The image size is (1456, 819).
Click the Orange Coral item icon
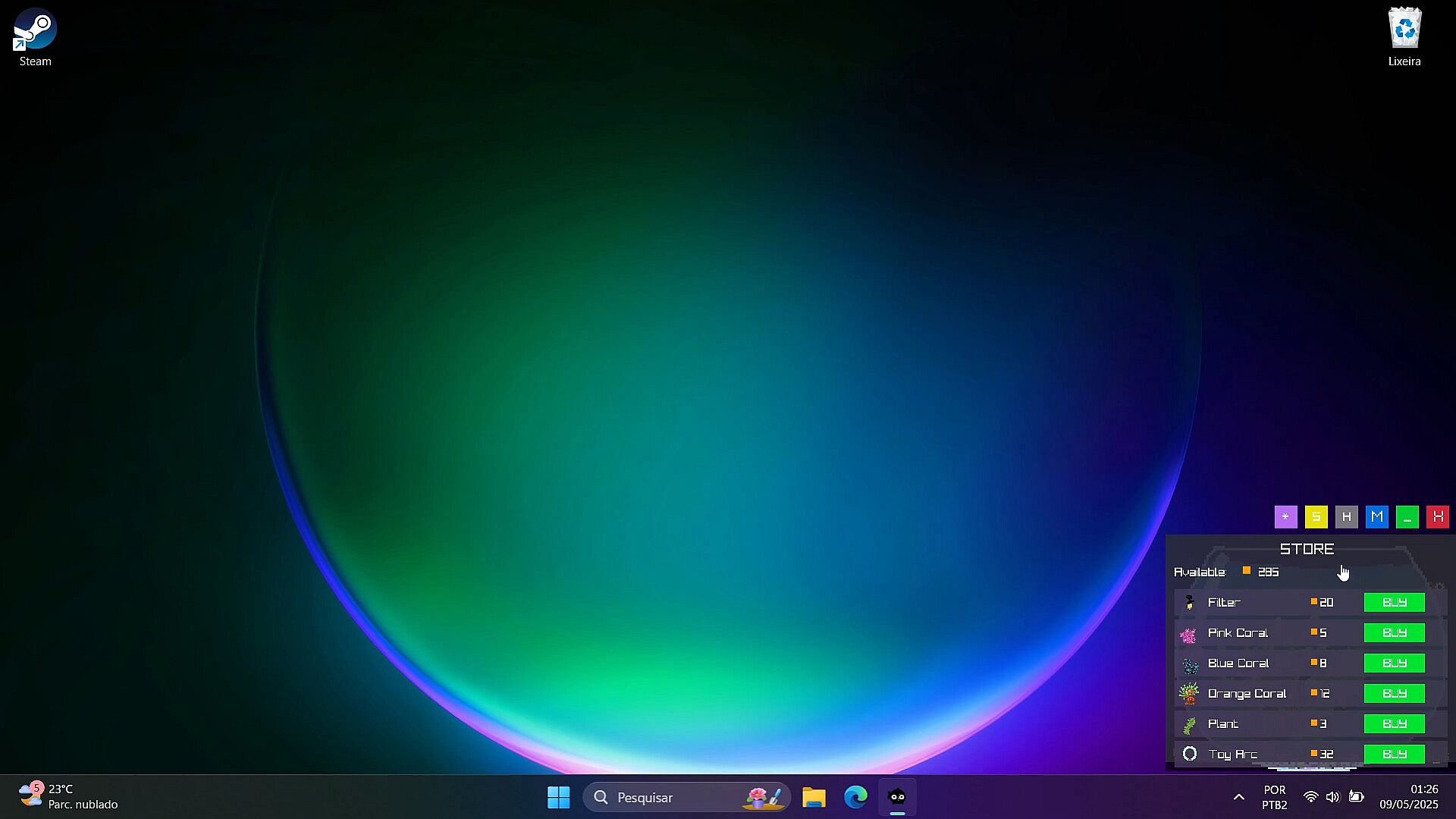pos(1189,693)
